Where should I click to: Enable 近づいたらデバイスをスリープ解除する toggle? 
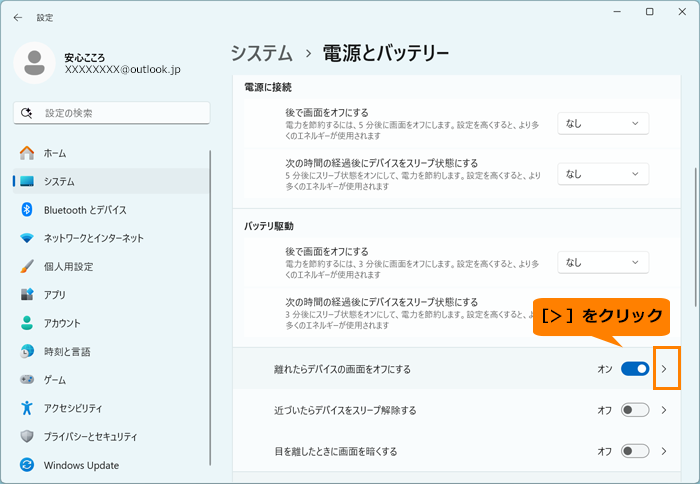click(x=635, y=410)
